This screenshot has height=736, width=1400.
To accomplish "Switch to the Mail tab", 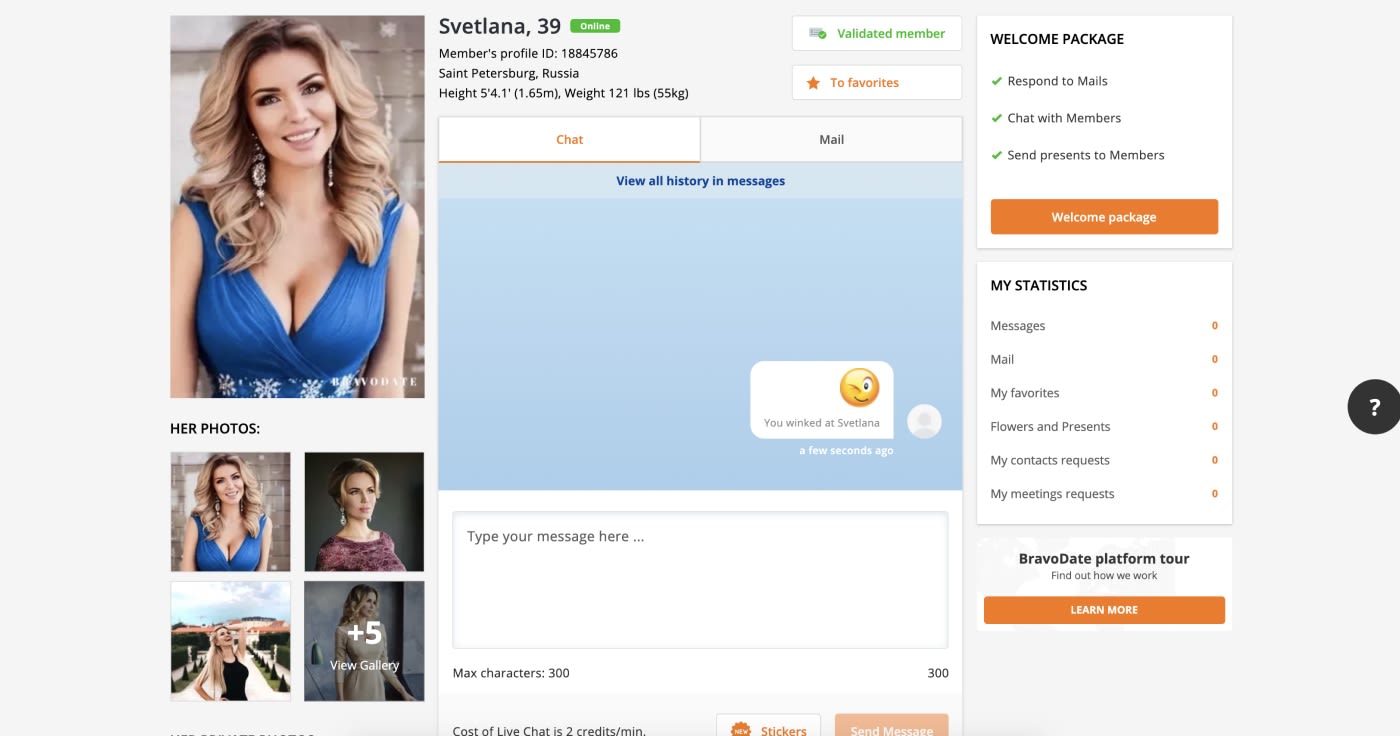I will [x=832, y=140].
